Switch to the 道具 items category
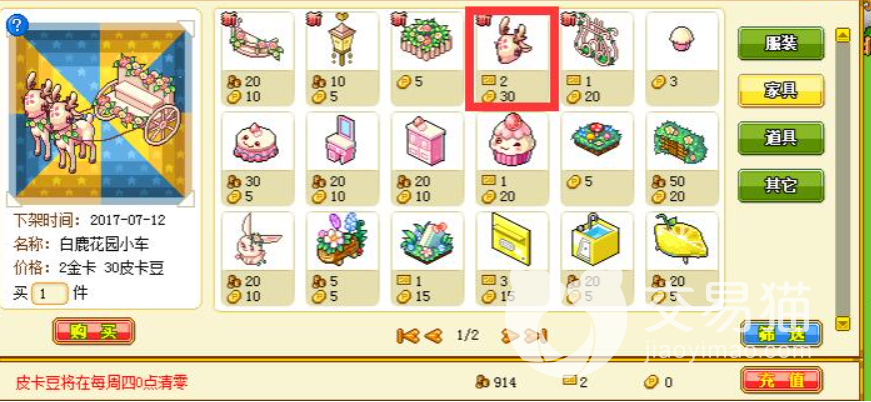The width and height of the screenshot is (871, 402). coord(780,138)
